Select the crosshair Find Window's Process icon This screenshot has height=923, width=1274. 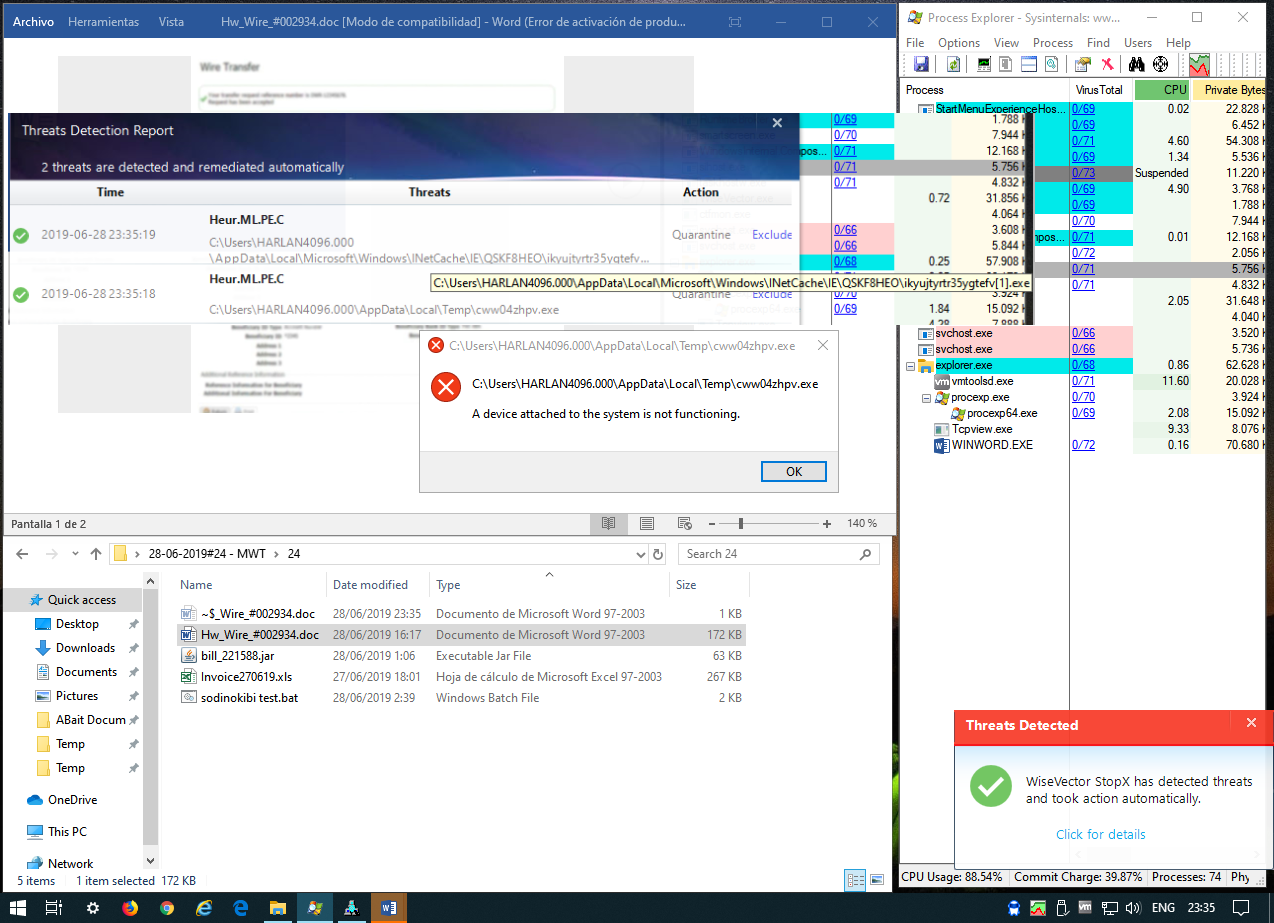tap(1161, 65)
